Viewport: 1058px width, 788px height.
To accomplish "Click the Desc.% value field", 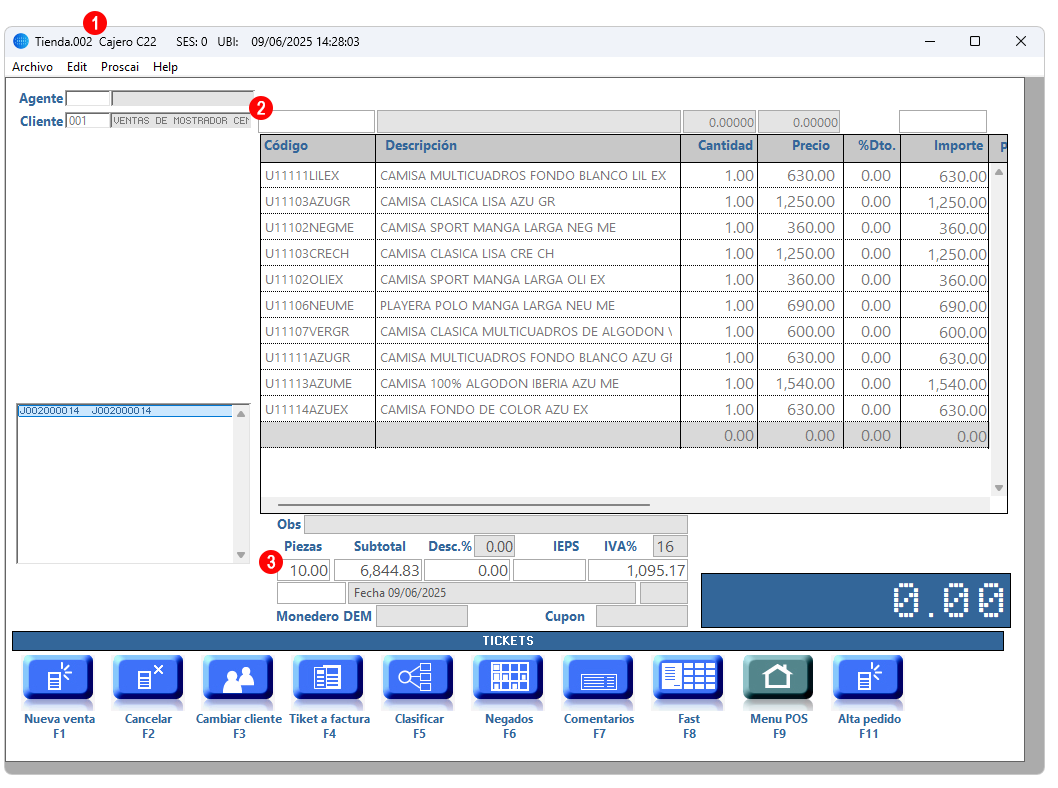I will pyautogui.click(x=495, y=546).
